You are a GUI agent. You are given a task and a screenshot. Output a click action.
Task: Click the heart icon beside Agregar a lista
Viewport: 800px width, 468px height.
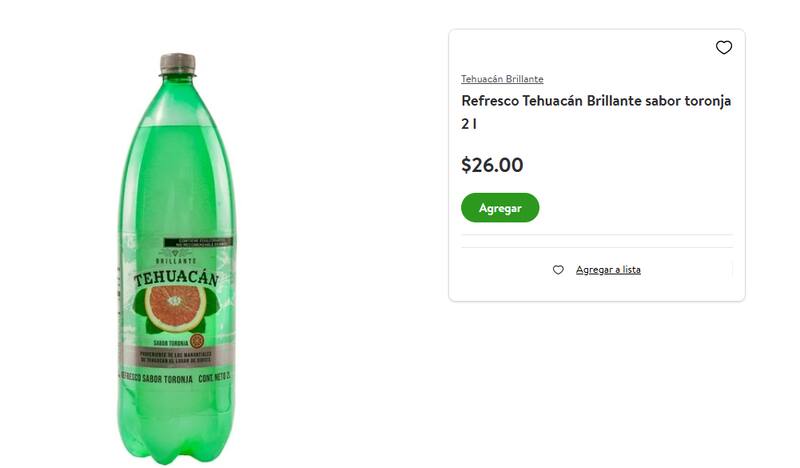(558, 270)
